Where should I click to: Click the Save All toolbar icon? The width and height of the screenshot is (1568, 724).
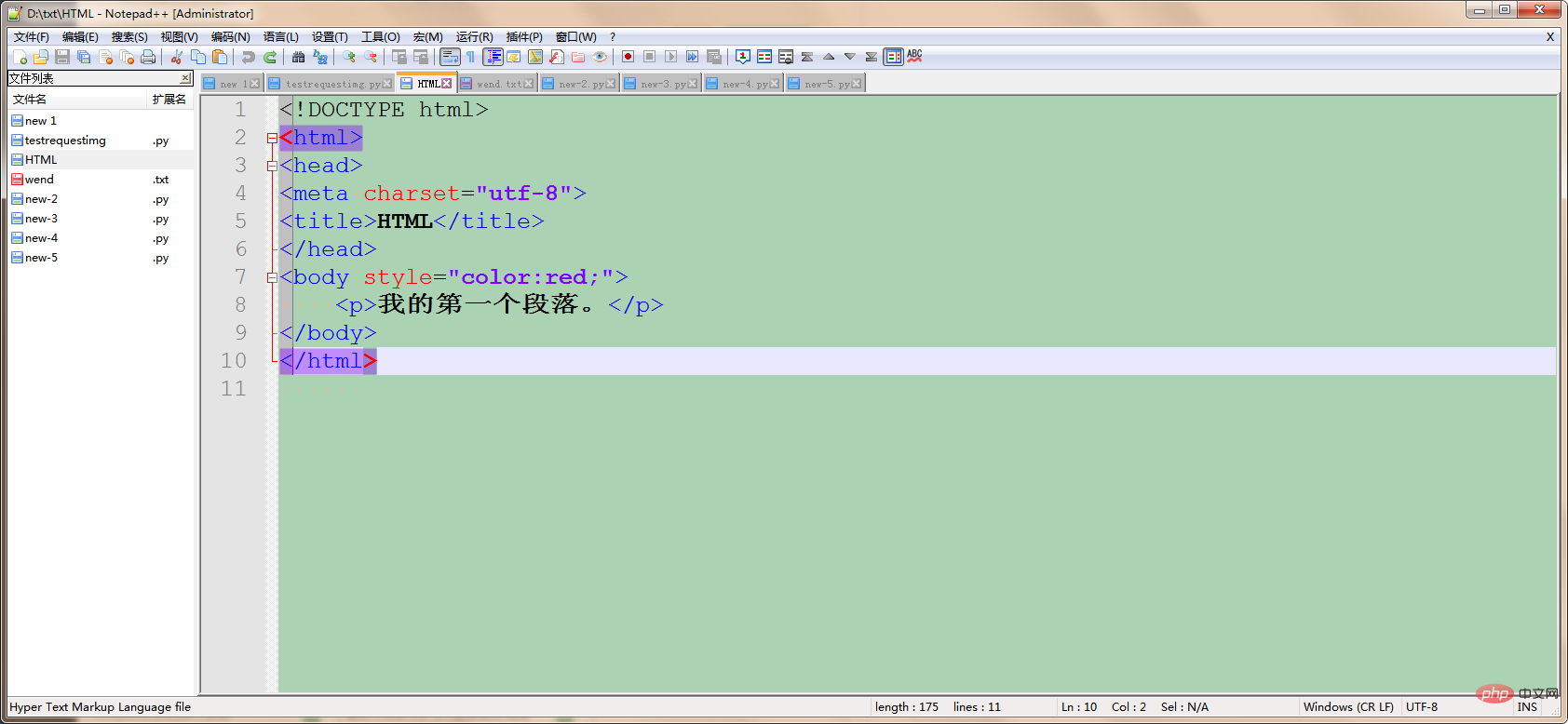click(84, 57)
